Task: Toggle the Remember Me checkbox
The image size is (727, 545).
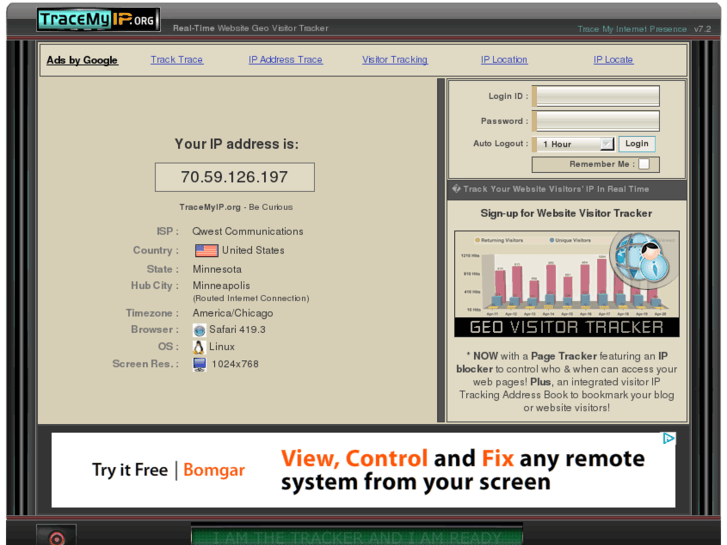Action: pyautogui.click(x=644, y=164)
